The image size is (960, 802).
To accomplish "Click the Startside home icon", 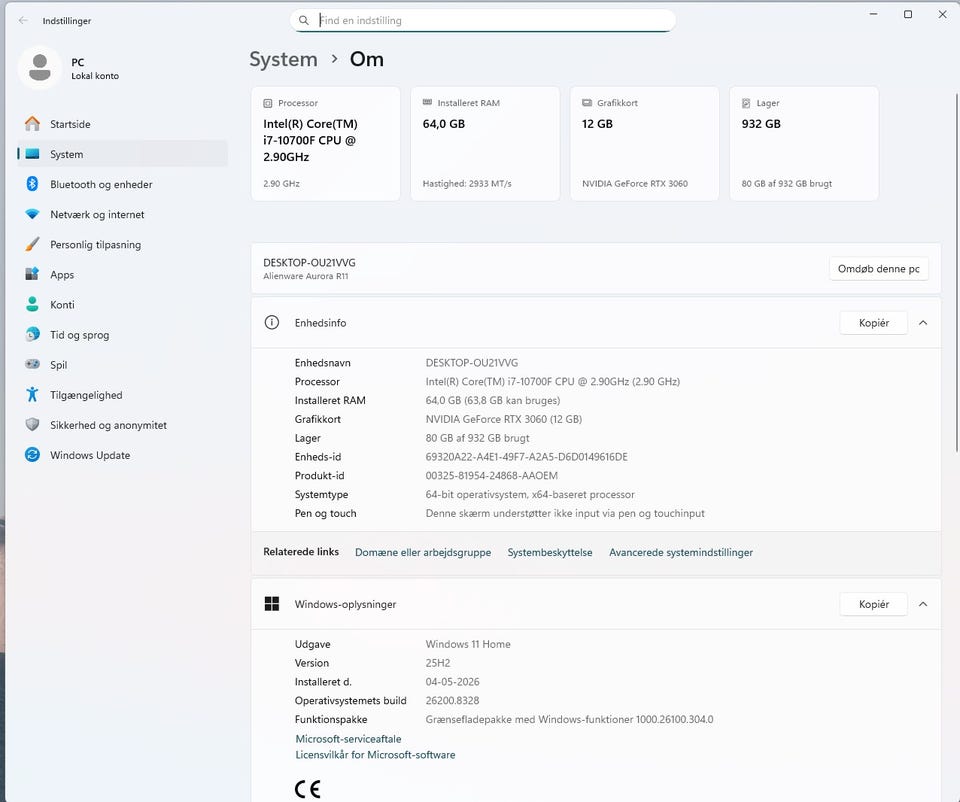I will tap(32, 124).
